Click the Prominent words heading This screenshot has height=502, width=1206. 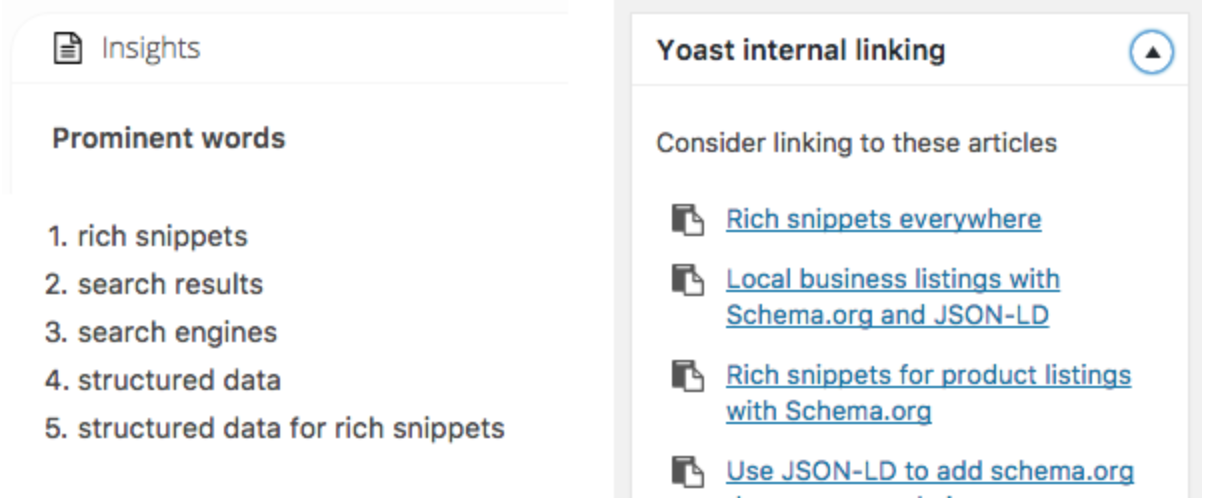168,138
